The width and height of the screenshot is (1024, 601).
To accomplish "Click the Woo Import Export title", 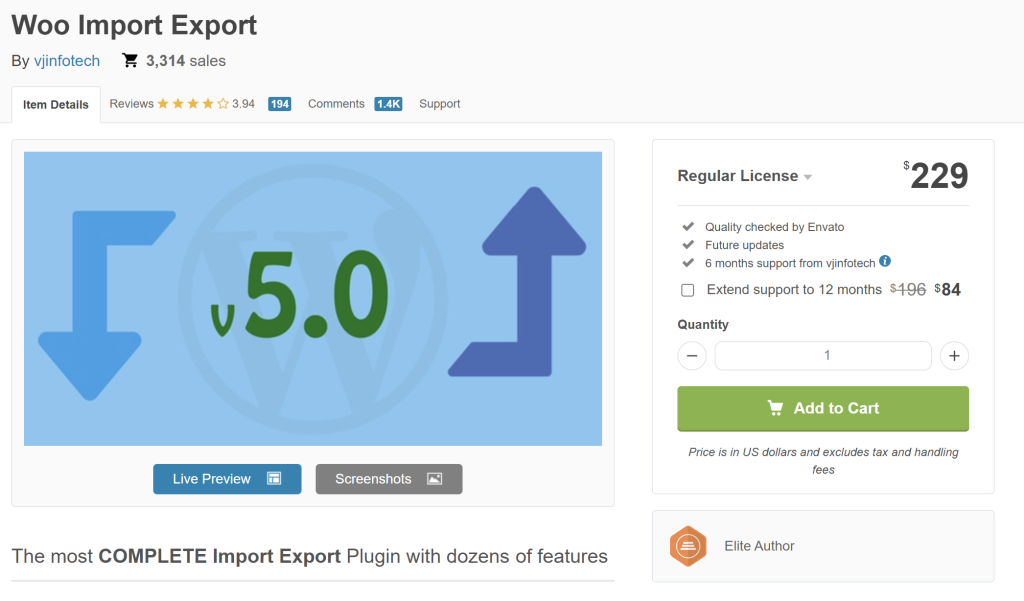I will point(134,25).
